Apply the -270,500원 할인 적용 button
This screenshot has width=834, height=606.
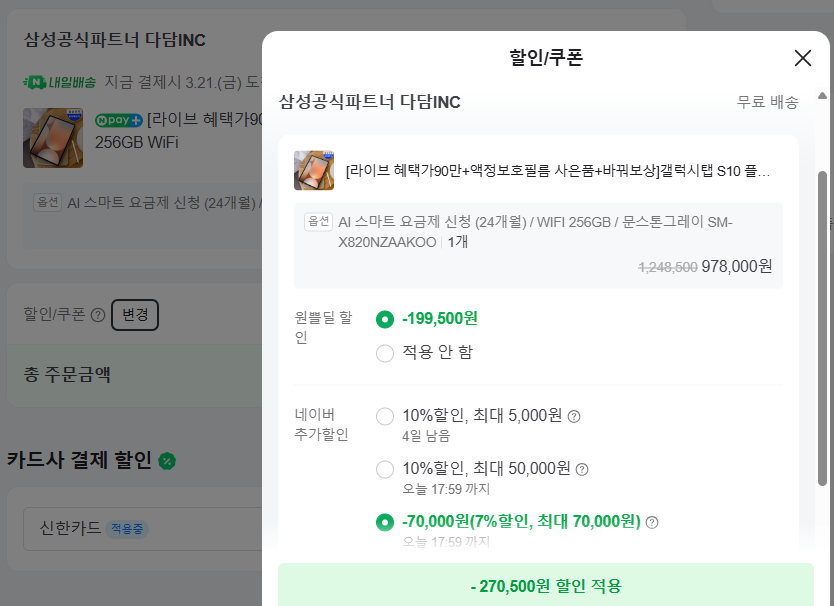(545, 586)
